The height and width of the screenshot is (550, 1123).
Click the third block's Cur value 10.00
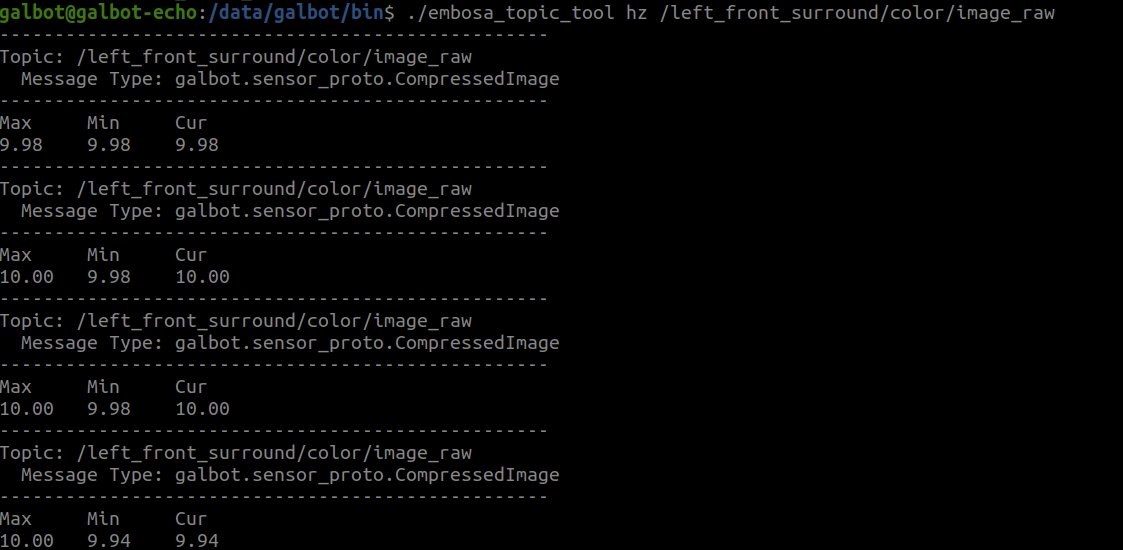[x=203, y=409]
